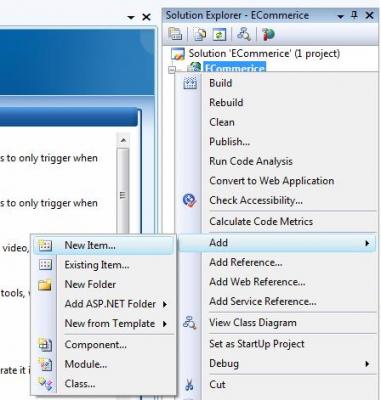Viewport: 381px width, 400px height.
Task: Select New Folder in the submenu
Action: (103, 284)
